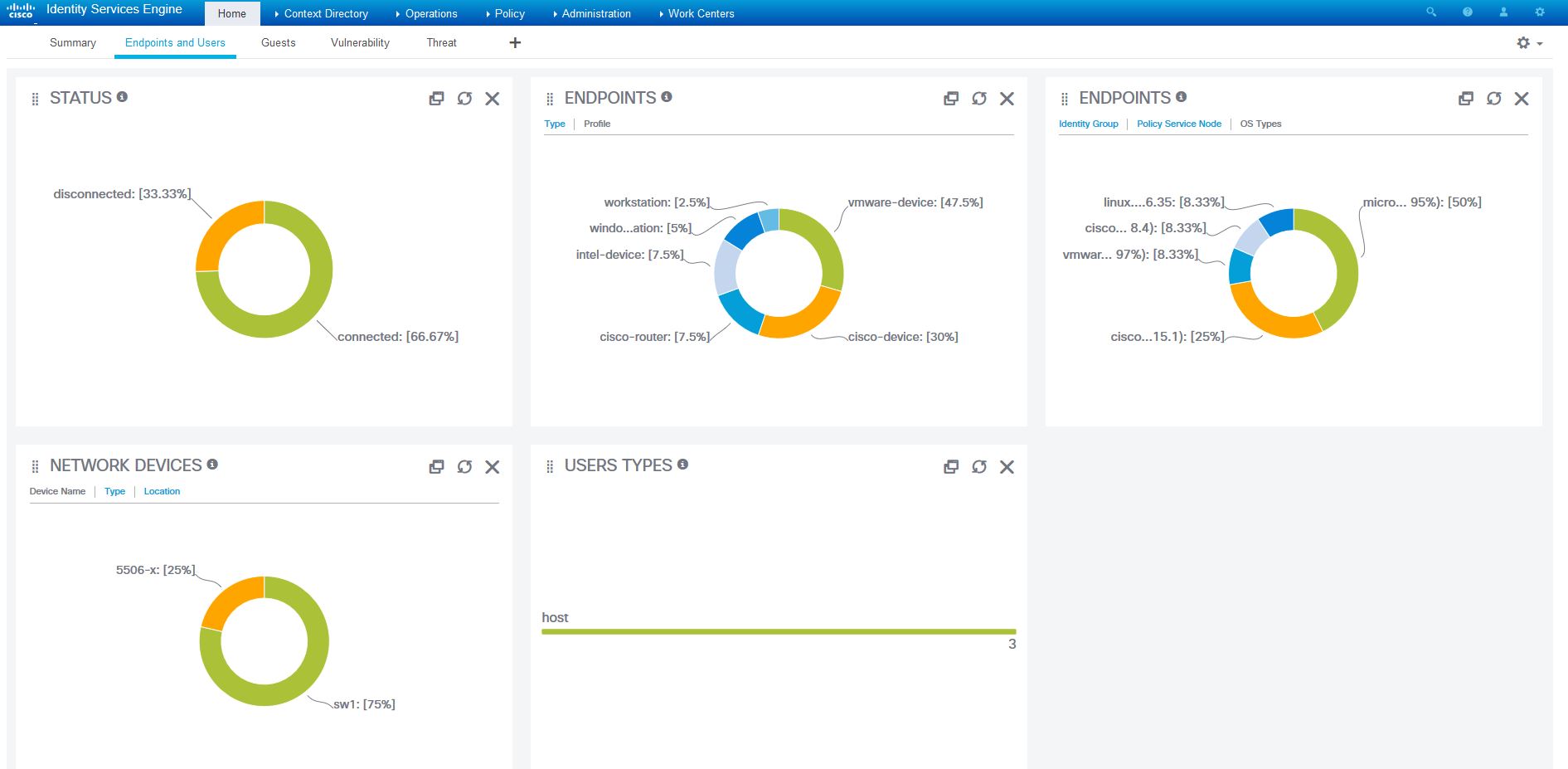Switch to the Threat tab
The image size is (1568, 769).
click(x=442, y=42)
